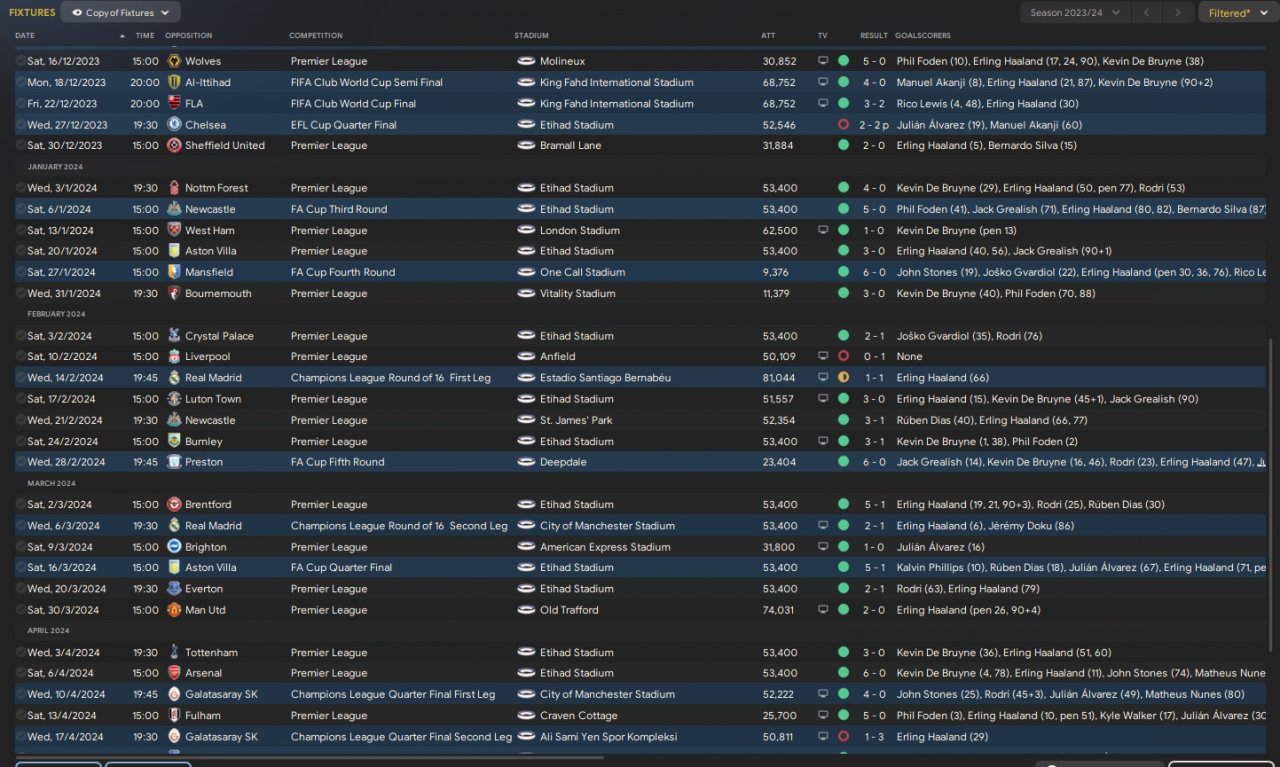Image resolution: width=1280 pixels, height=767 pixels.
Task: Select the check circle next to Sat, 2/3/2024
Action: (21, 505)
